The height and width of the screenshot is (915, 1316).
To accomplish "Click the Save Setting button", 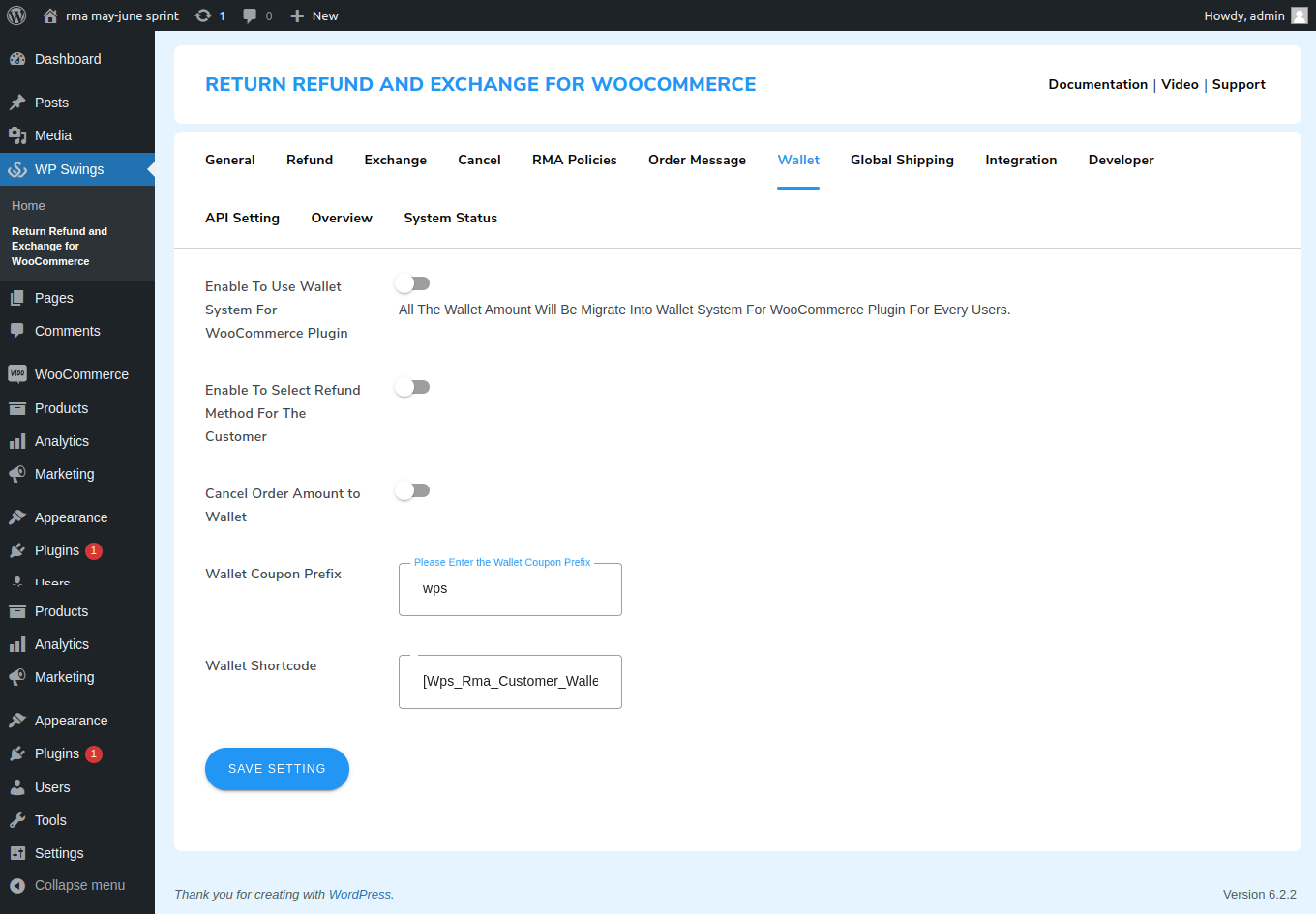I will (x=277, y=769).
